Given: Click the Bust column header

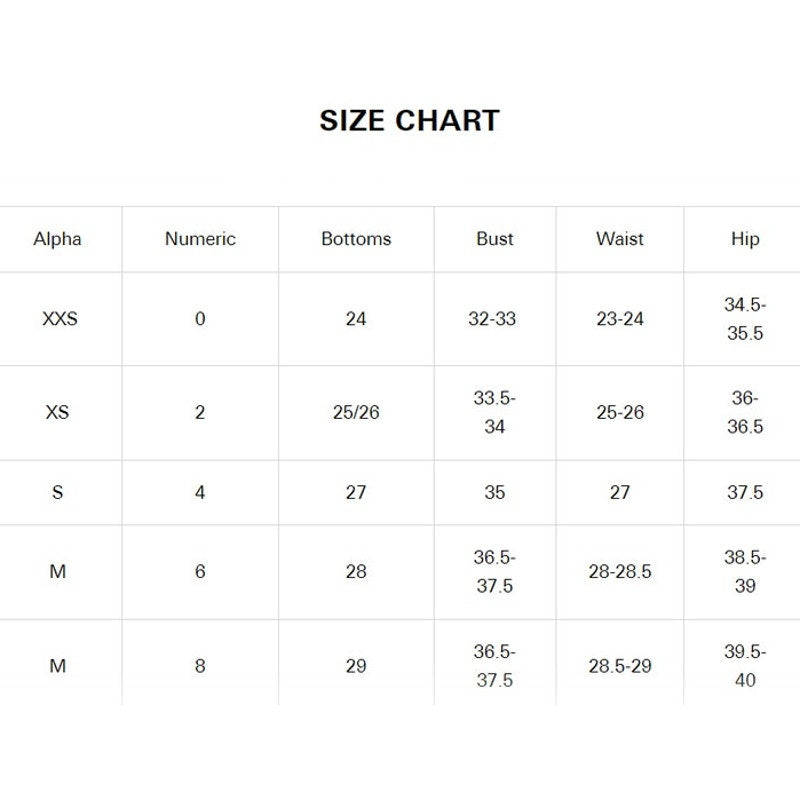Looking at the screenshot, I should (494, 239).
